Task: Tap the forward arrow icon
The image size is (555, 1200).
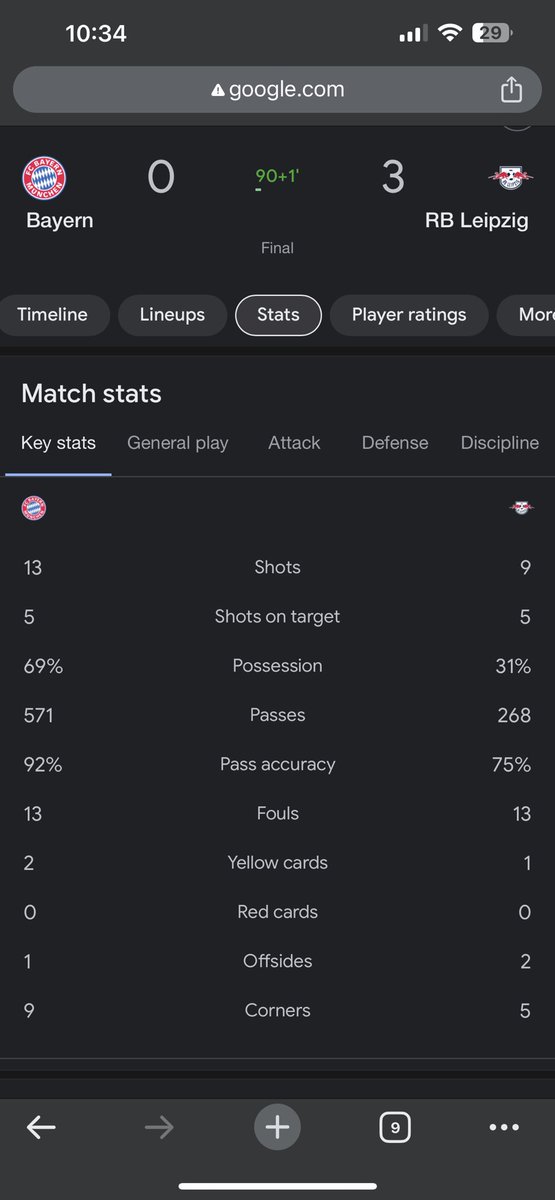Action: tap(159, 1128)
